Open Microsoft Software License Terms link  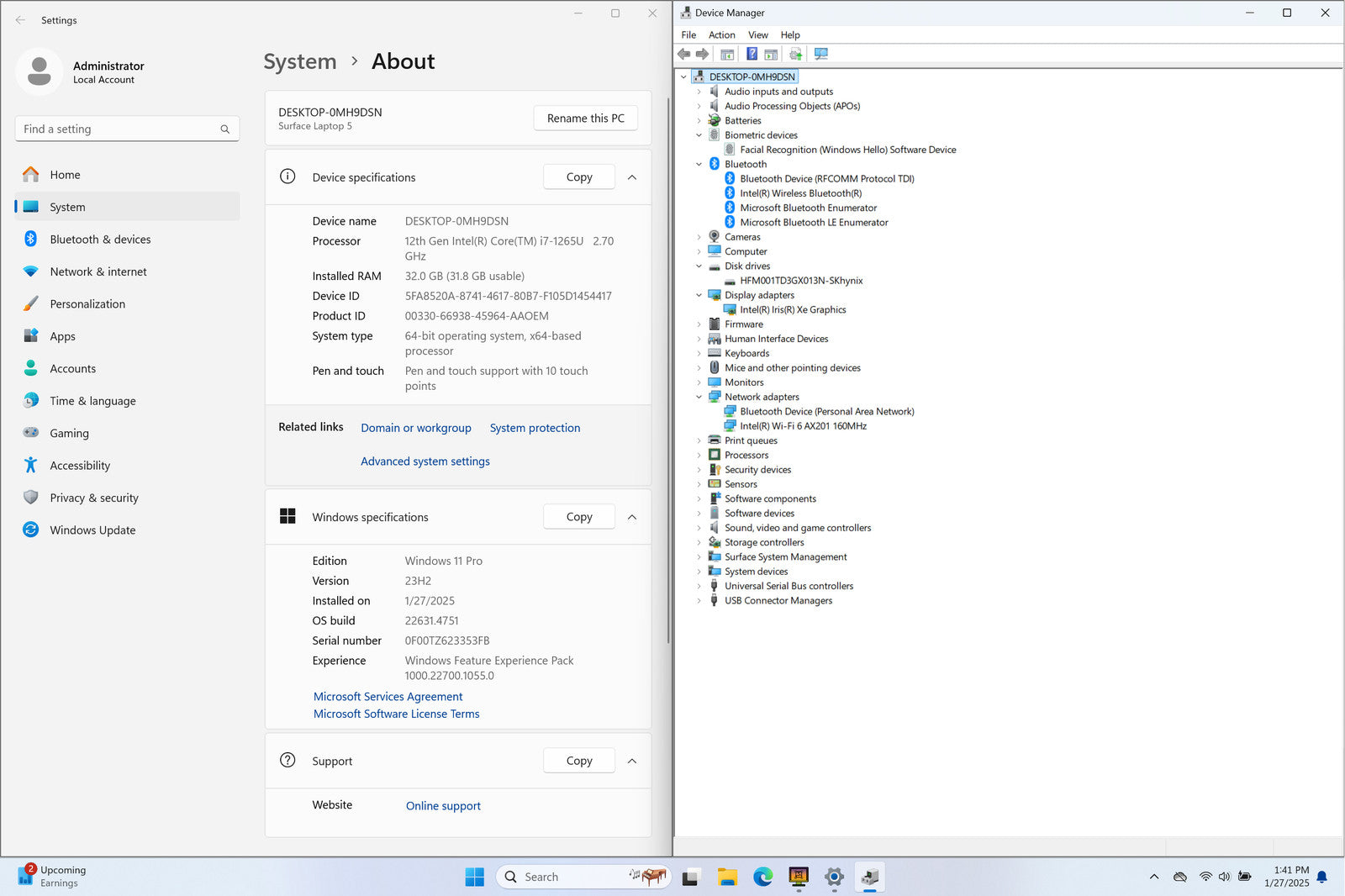(x=397, y=714)
